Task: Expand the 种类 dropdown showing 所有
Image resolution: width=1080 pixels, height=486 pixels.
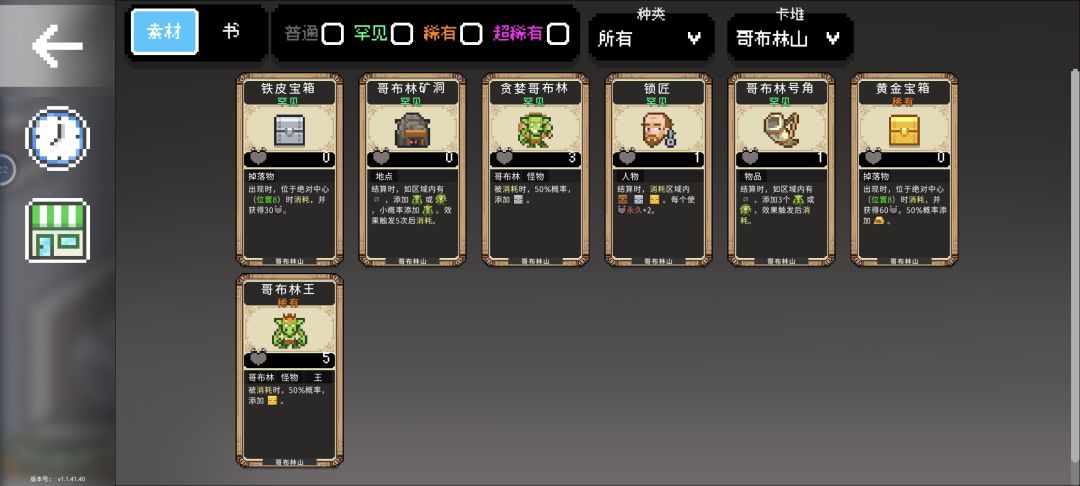Action: point(651,38)
